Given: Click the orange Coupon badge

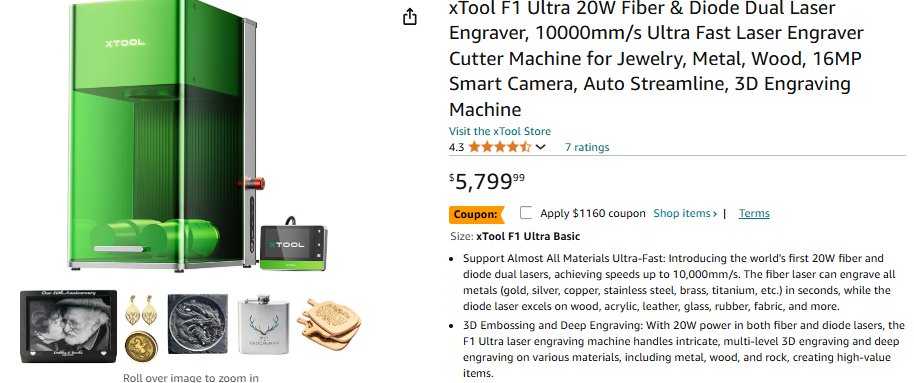Looking at the screenshot, I should (x=476, y=215).
